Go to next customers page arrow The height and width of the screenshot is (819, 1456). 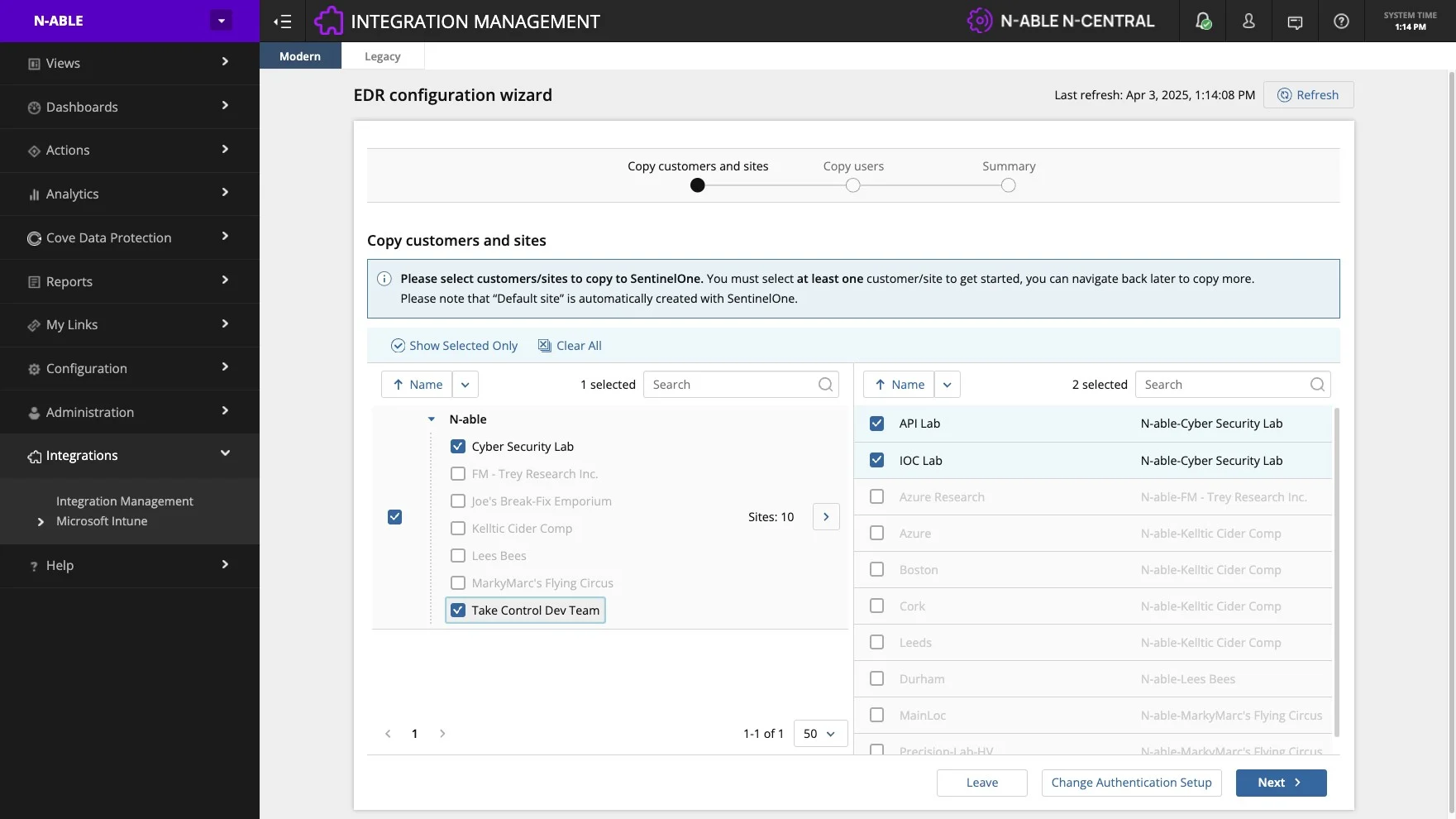(x=442, y=734)
